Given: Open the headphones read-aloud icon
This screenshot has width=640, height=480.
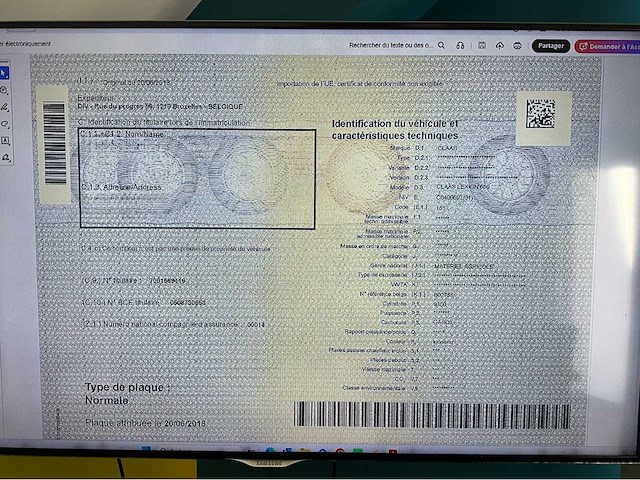Looking at the screenshot, I should (460, 46).
